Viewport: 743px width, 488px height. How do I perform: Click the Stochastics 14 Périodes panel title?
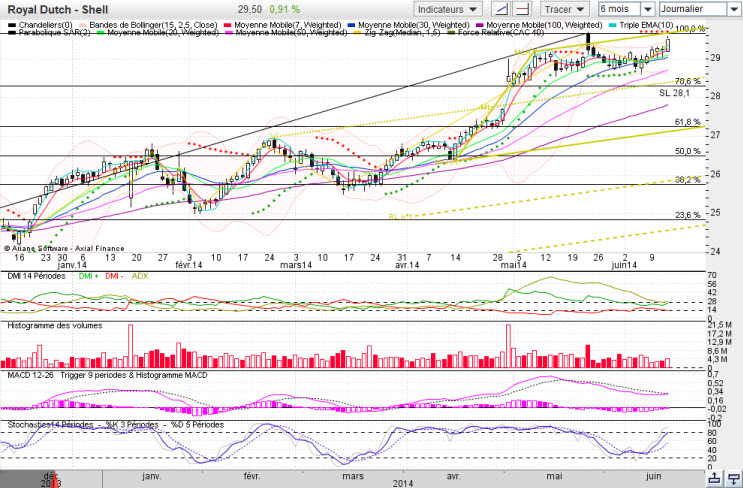tap(50, 425)
